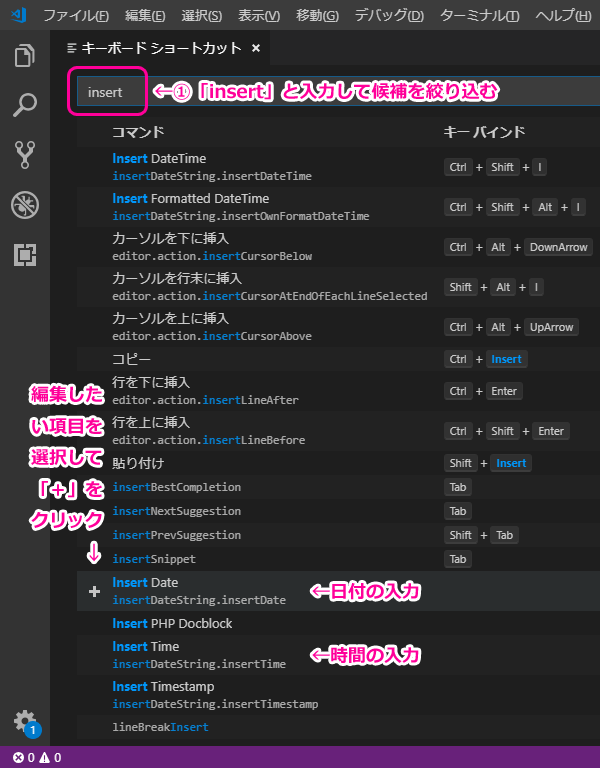Click the Ctrl + Enter keybinding

coord(483,391)
